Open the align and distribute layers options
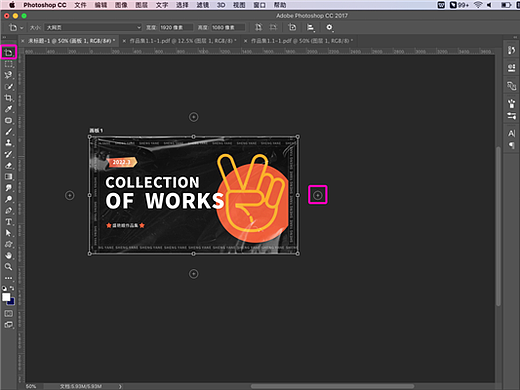Viewport: 520px width, 390px height. coord(311,28)
